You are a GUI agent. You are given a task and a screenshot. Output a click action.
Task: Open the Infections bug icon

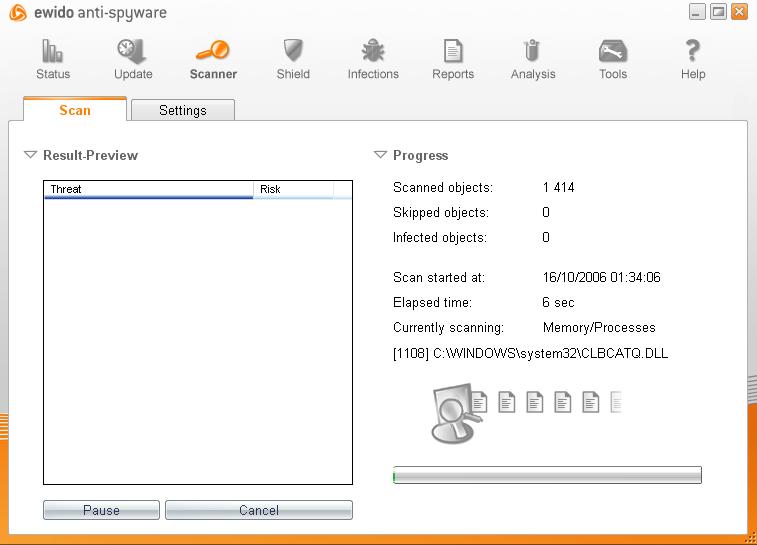tap(373, 51)
